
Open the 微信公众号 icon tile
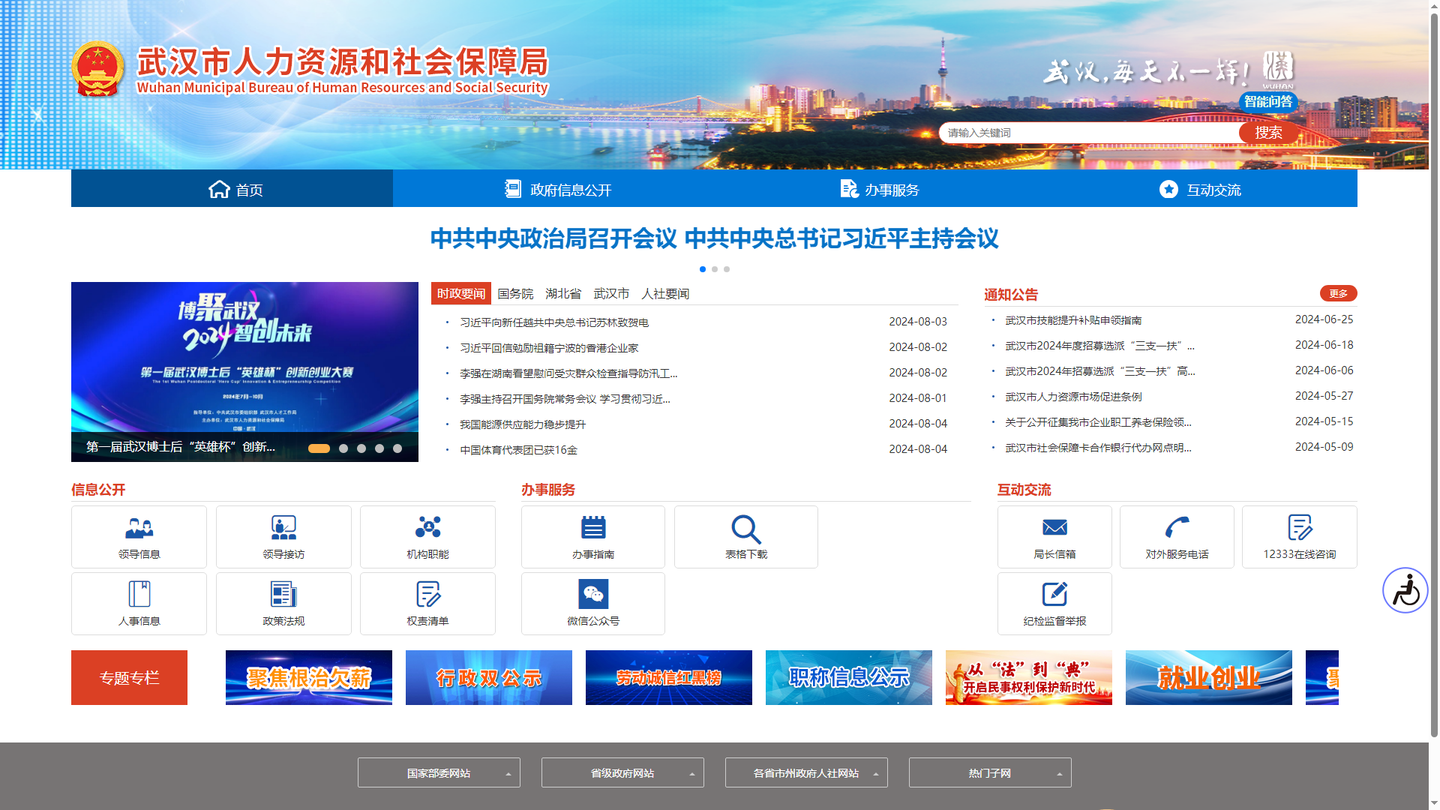click(x=593, y=603)
